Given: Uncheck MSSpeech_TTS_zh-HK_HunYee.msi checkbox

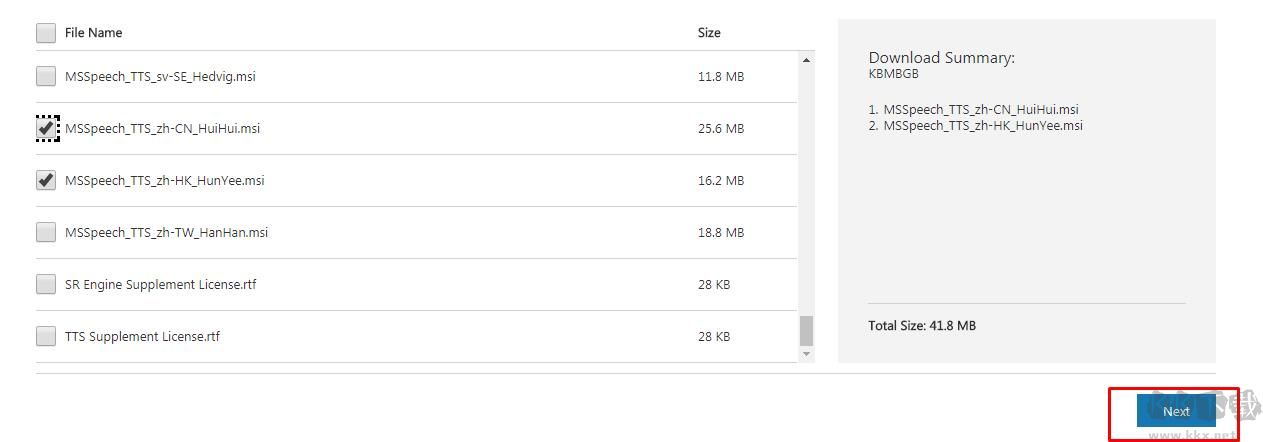Looking at the screenshot, I should point(46,180).
